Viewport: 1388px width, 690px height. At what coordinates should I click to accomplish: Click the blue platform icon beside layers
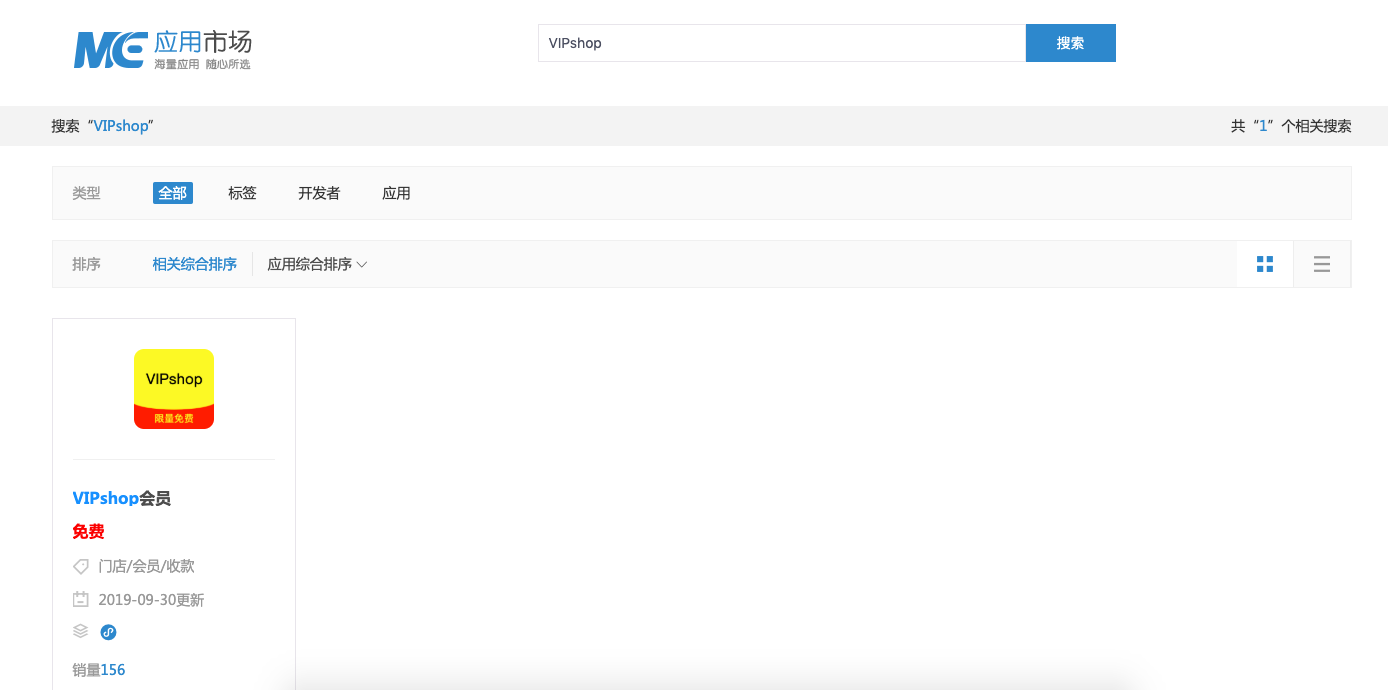click(109, 632)
